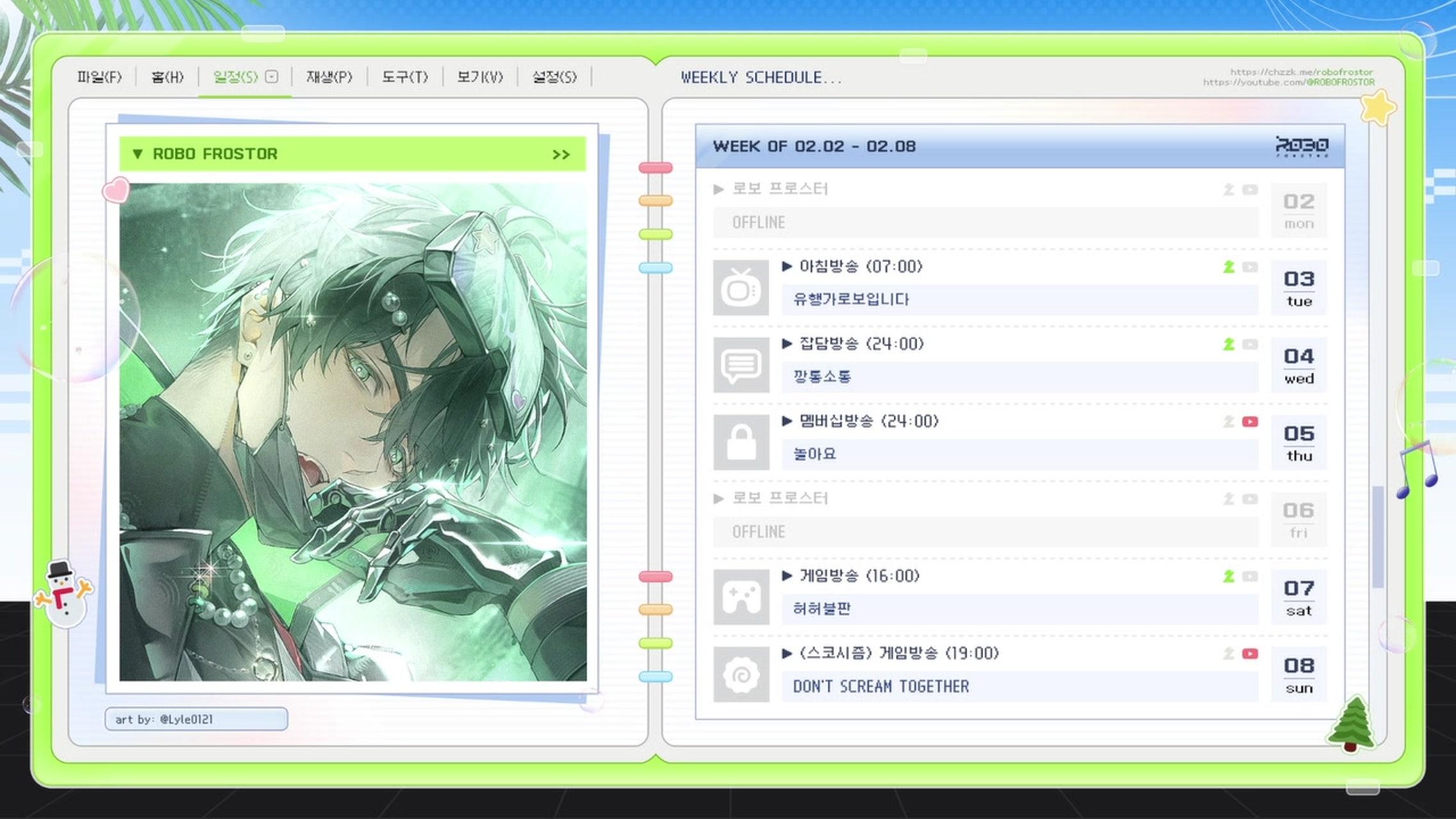Image resolution: width=1456 pixels, height=819 pixels.
Task: Collapse the ROBO FROSTOR panel triangle
Action: (x=137, y=154)
